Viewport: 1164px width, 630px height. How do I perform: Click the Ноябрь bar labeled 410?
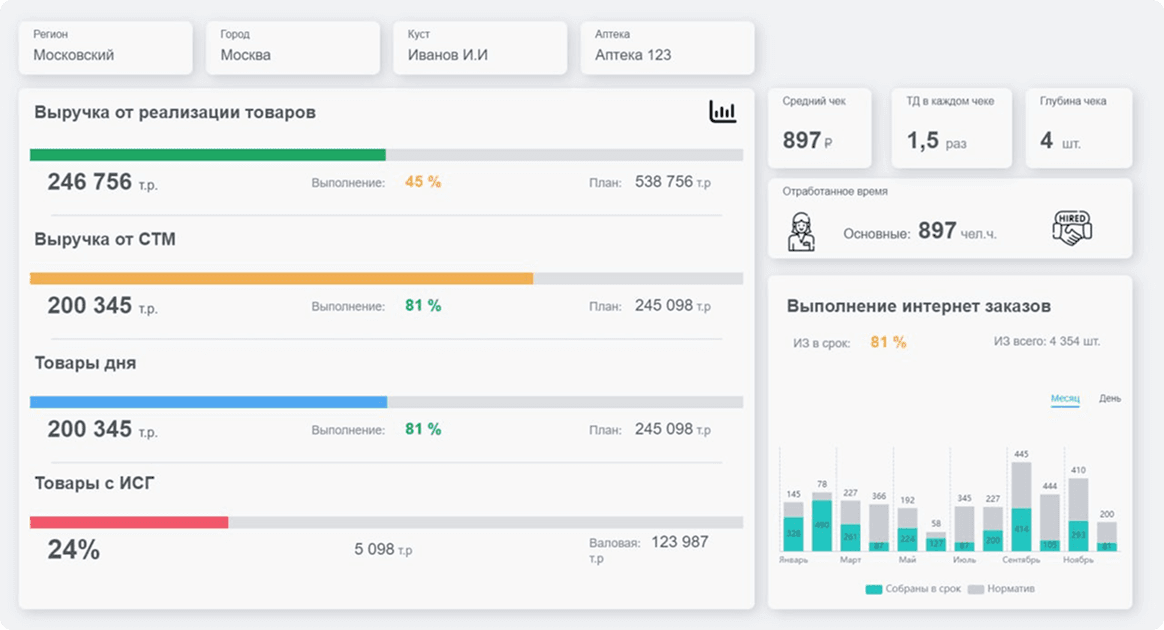(x=1079, y=514)
